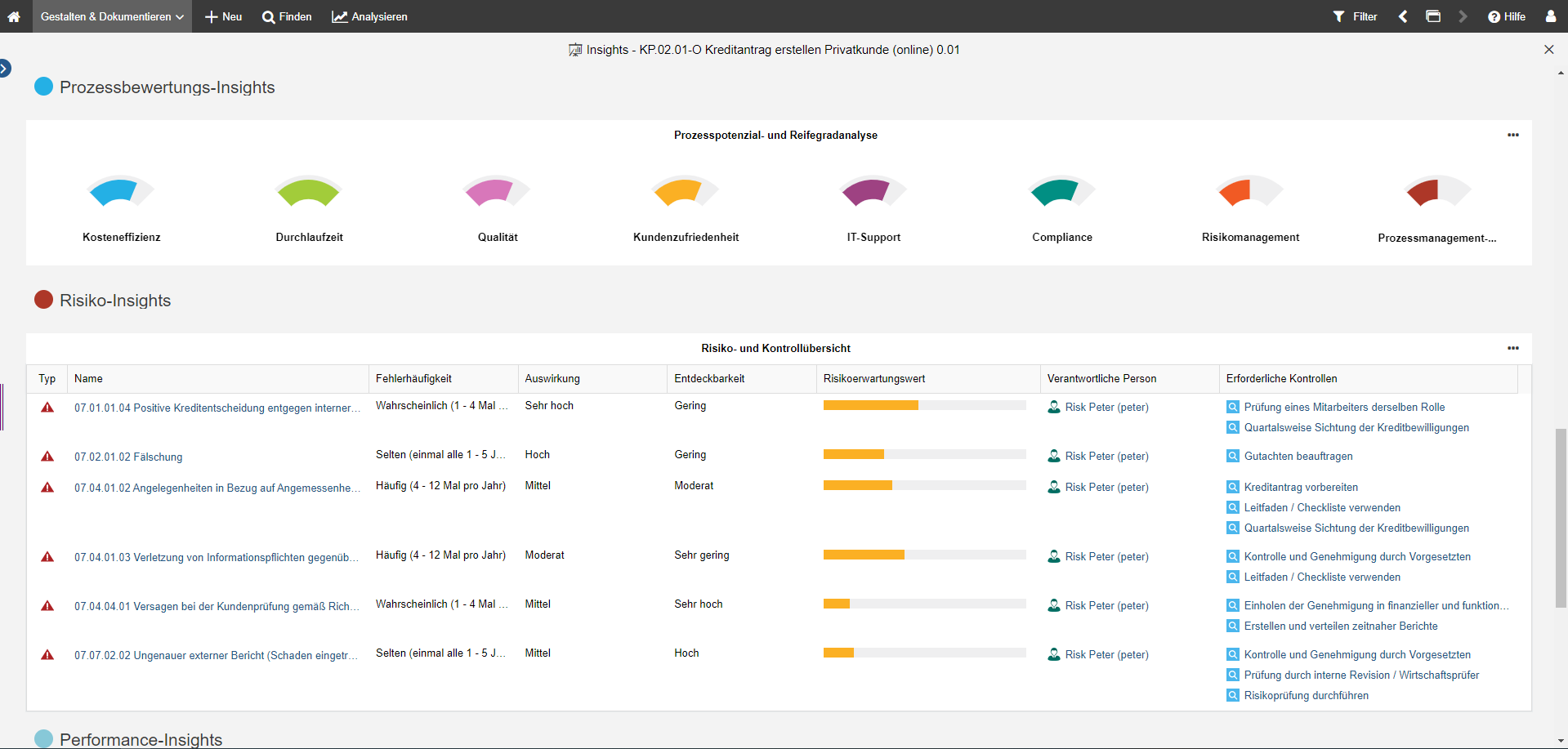Open the Filter option
This screenshot has width=1568, height=749.
pos(1356,16)
